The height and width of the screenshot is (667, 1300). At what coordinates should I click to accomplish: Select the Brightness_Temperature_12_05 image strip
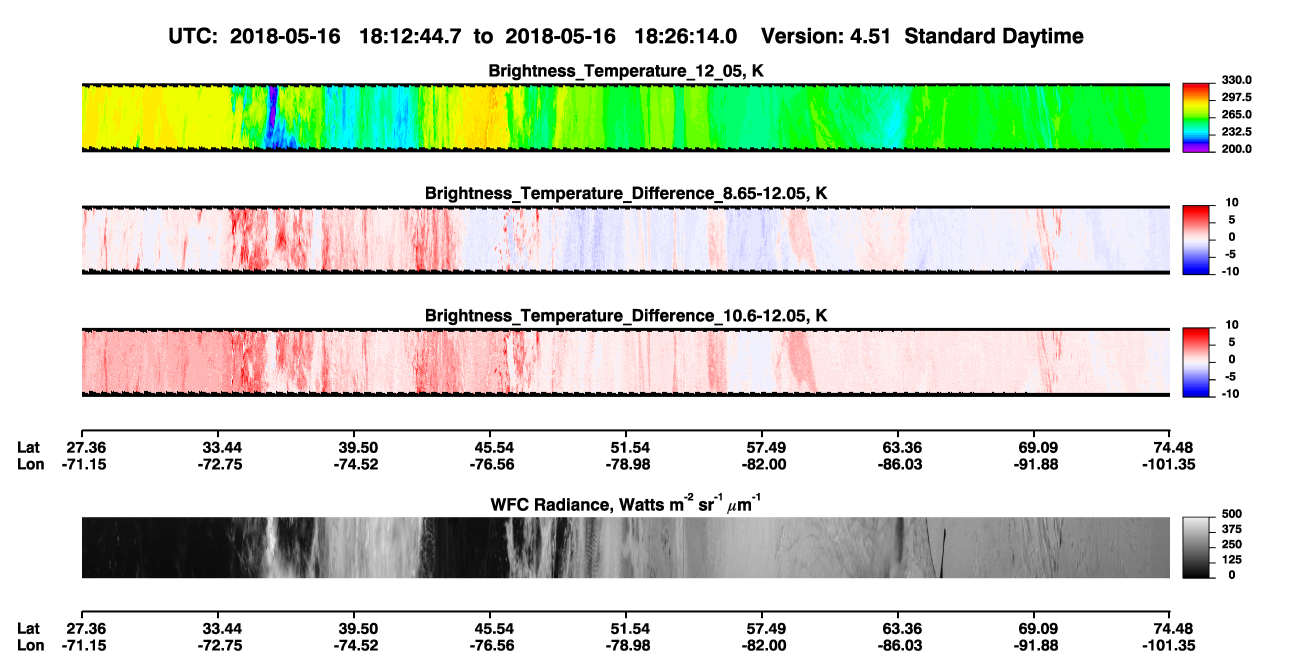[625, 117]
